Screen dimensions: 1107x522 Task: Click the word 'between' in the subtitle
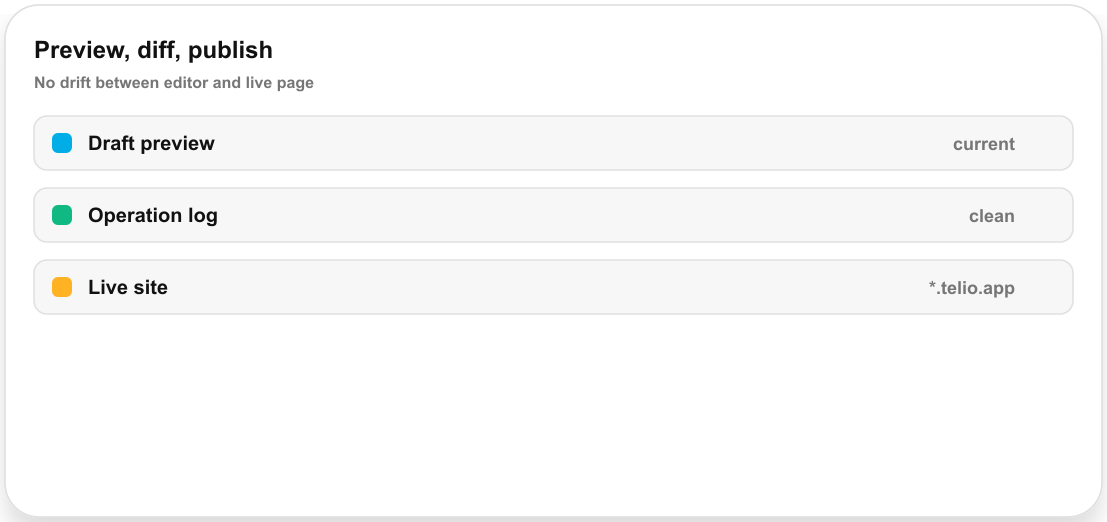tap(127, 83)
